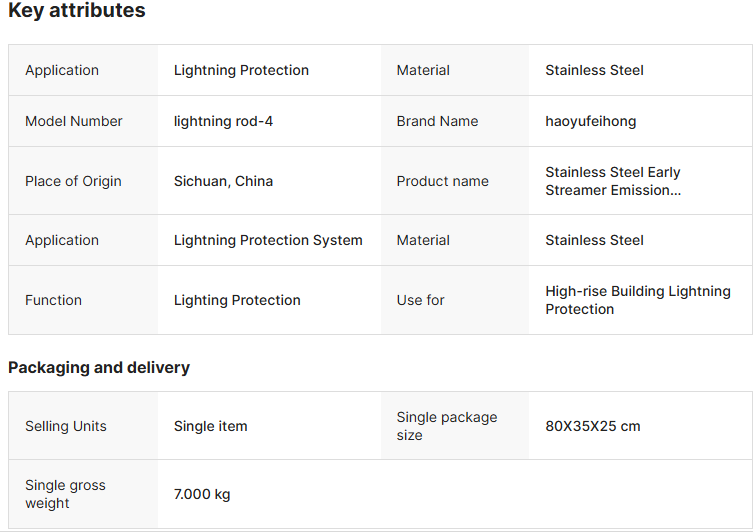
Task: Select the Brand Name label
Action: [437, 121]
